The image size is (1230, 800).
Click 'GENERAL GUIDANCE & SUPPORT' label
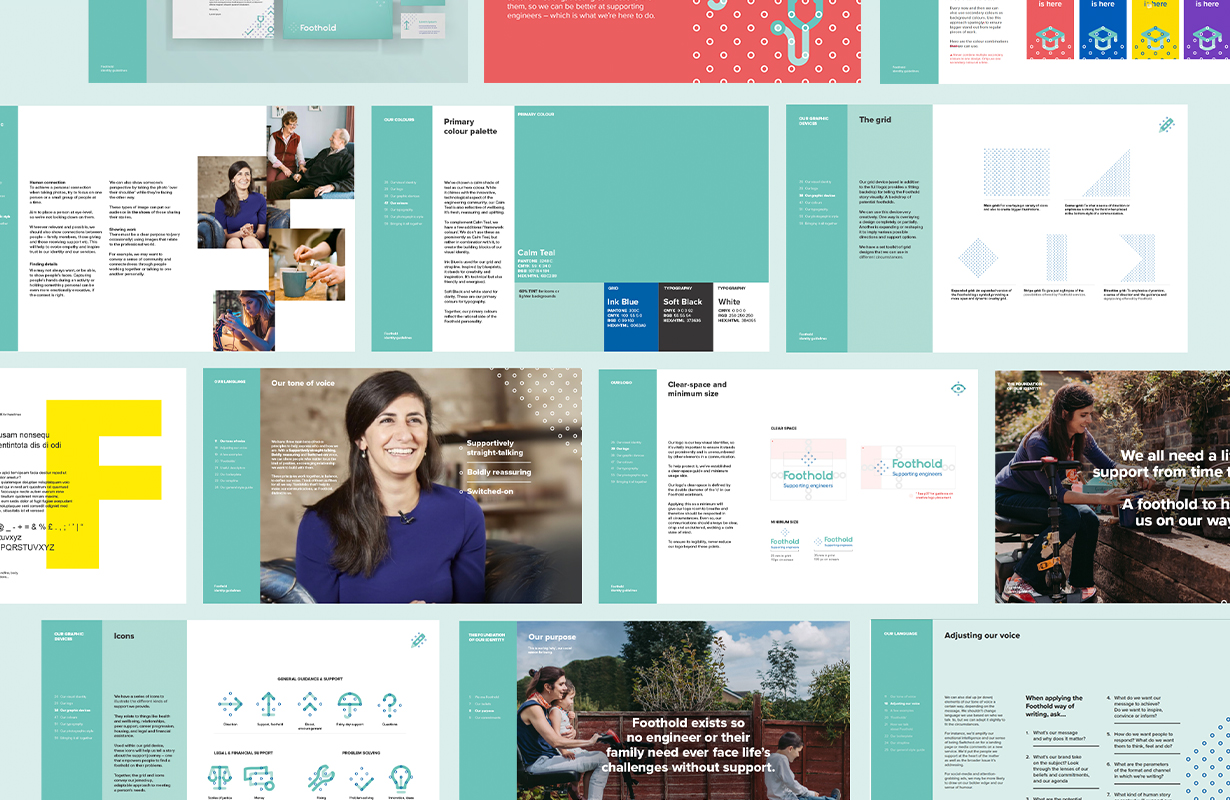310,679
